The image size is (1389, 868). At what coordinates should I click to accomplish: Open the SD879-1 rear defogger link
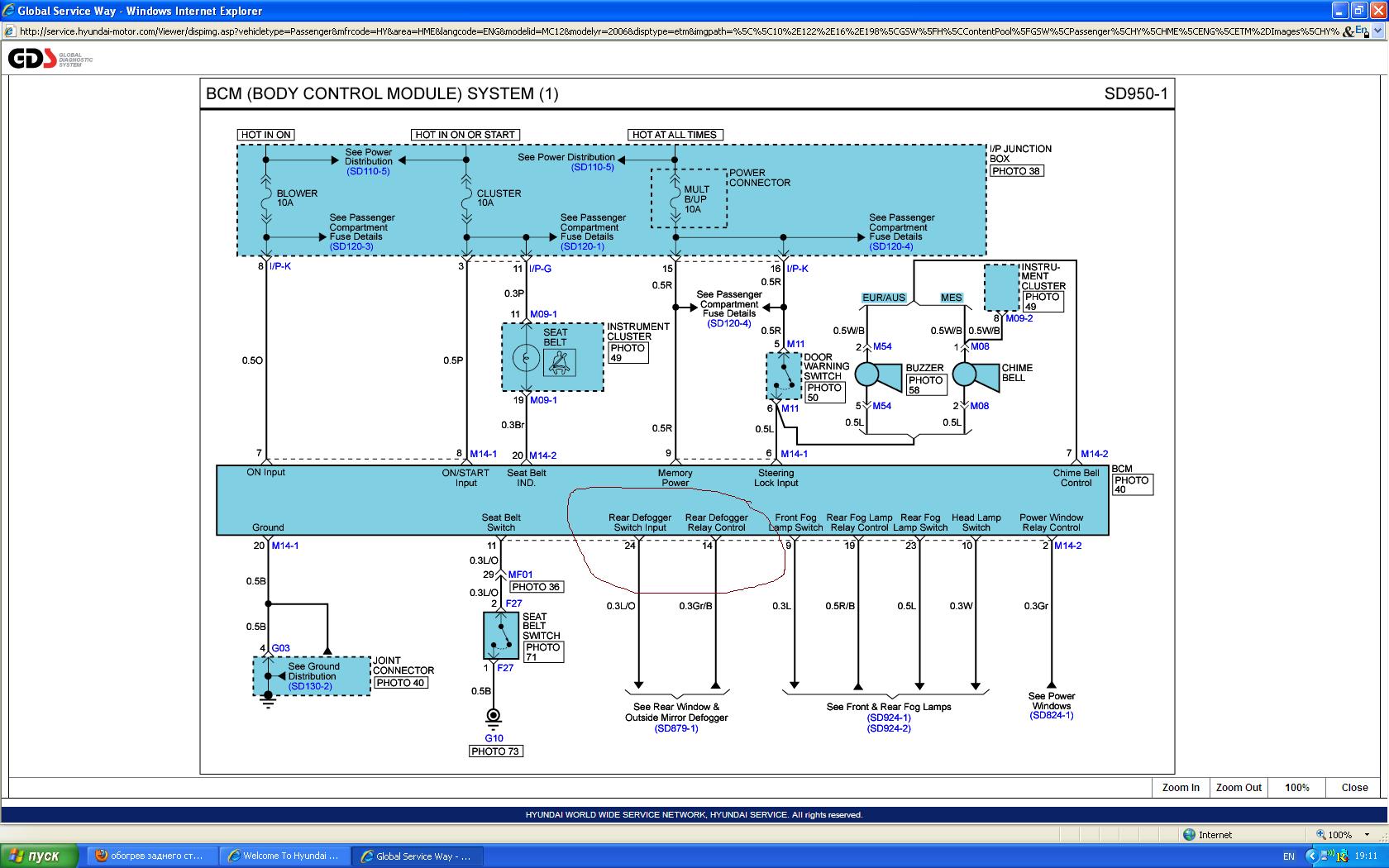[x=676, y=728]
